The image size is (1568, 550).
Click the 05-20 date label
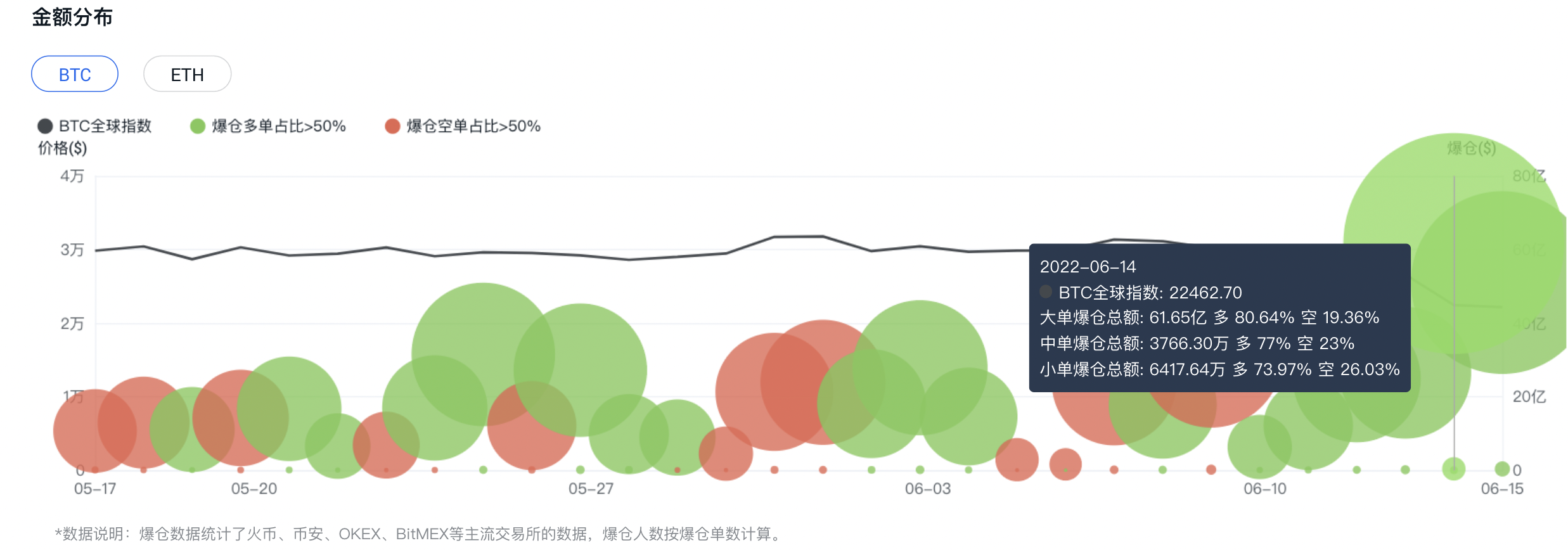point(254,489)
